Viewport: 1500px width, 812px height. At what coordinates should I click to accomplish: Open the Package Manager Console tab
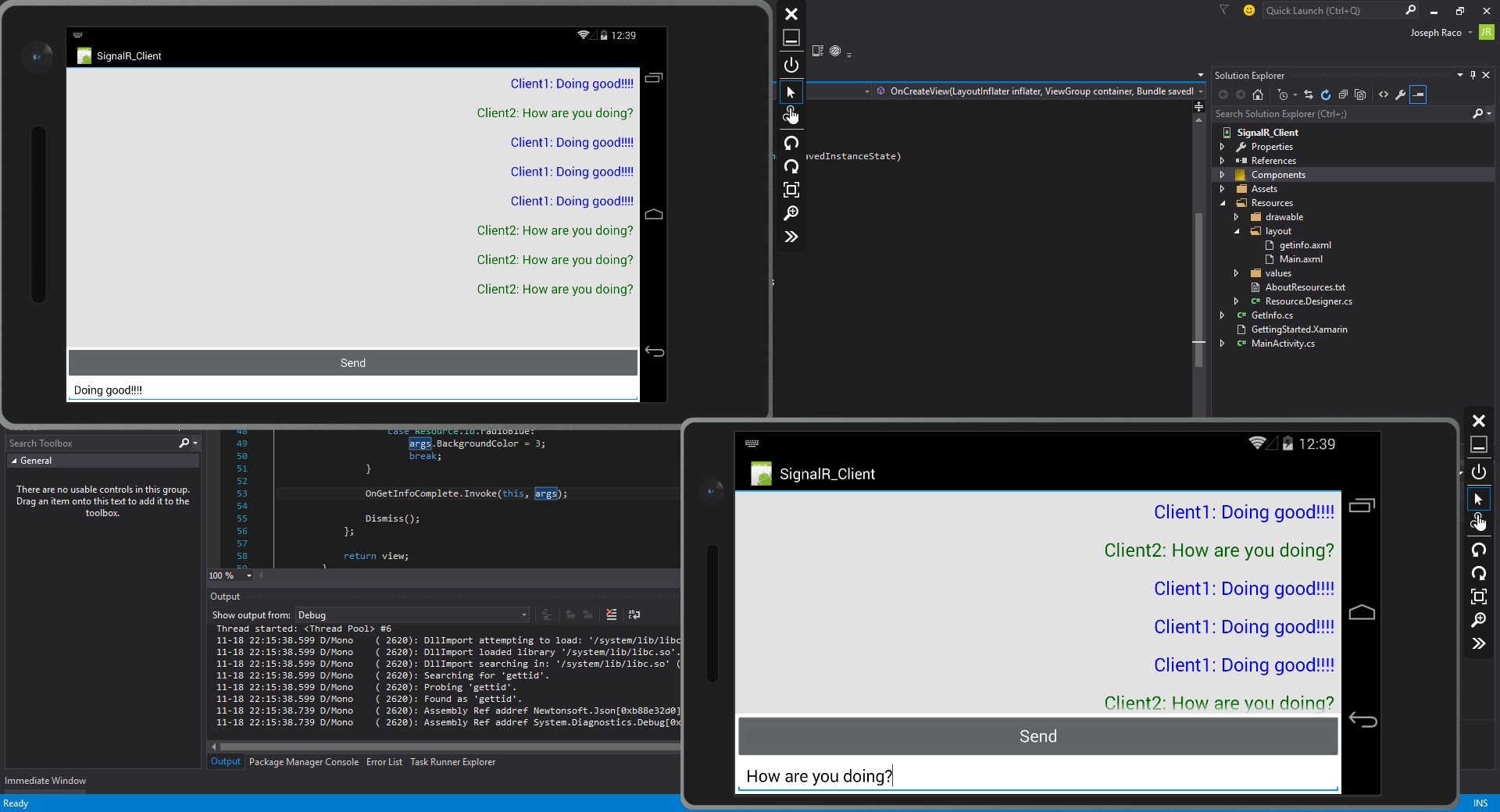(x=303, y=762)
